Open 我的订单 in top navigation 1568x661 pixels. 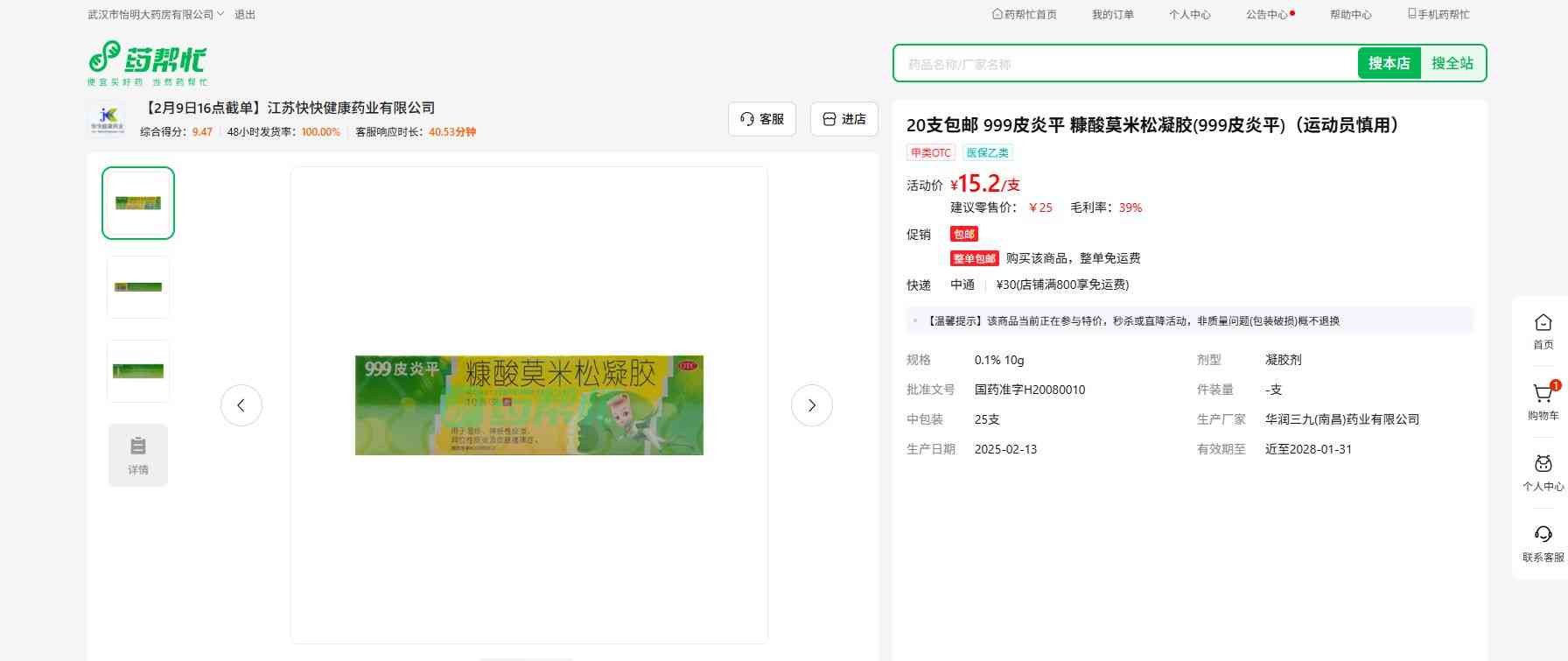point(1112,15)
